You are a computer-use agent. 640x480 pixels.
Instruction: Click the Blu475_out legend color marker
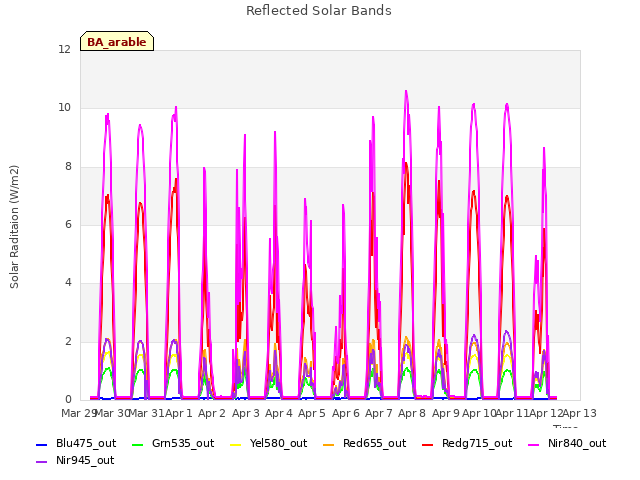[x=42, y=444]
